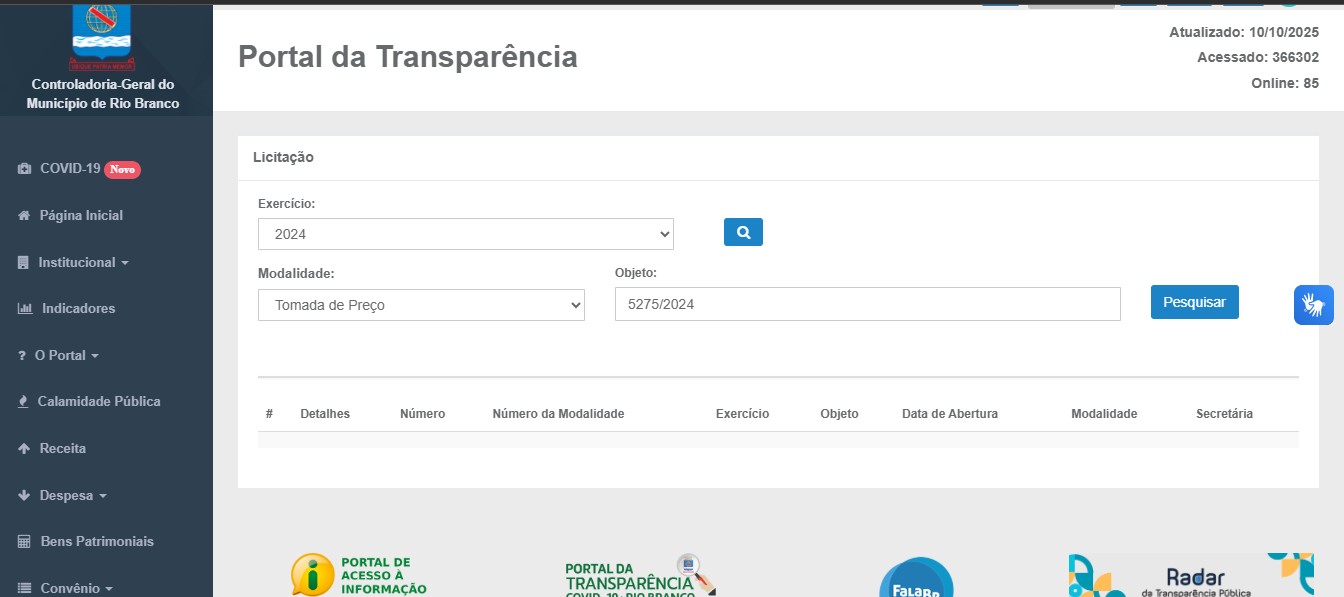Open the Receita sidebar item
The image size is (1344, 597).
[62, 448]
